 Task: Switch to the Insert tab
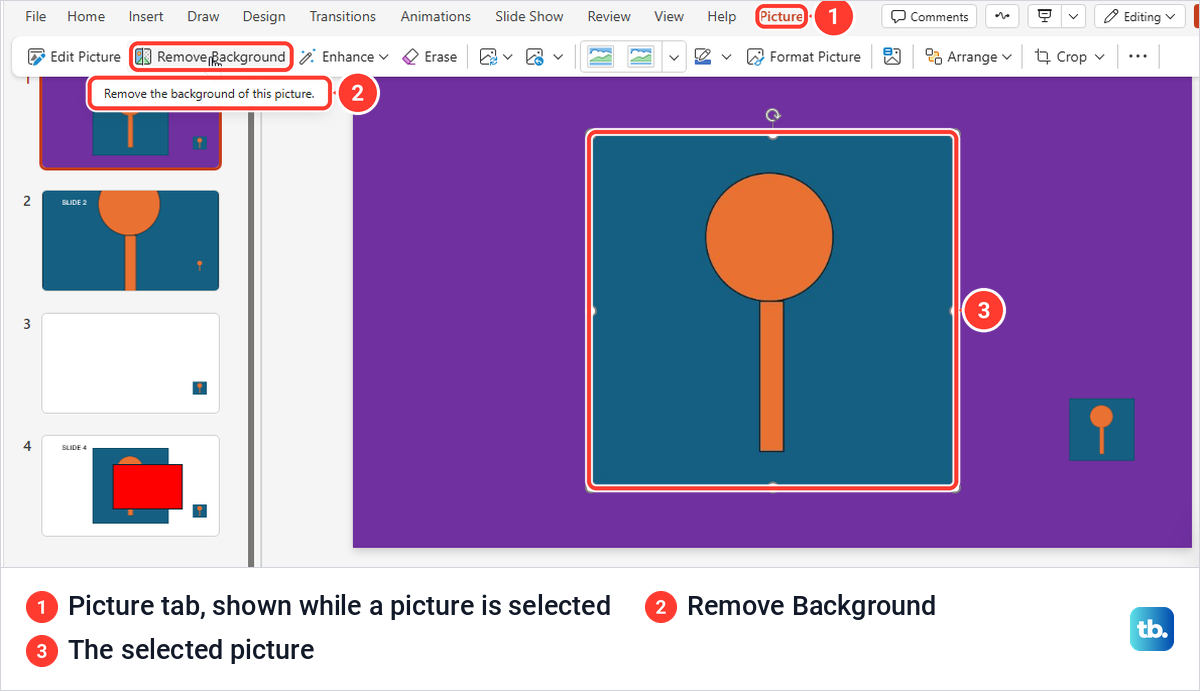[x=146, y=16]
